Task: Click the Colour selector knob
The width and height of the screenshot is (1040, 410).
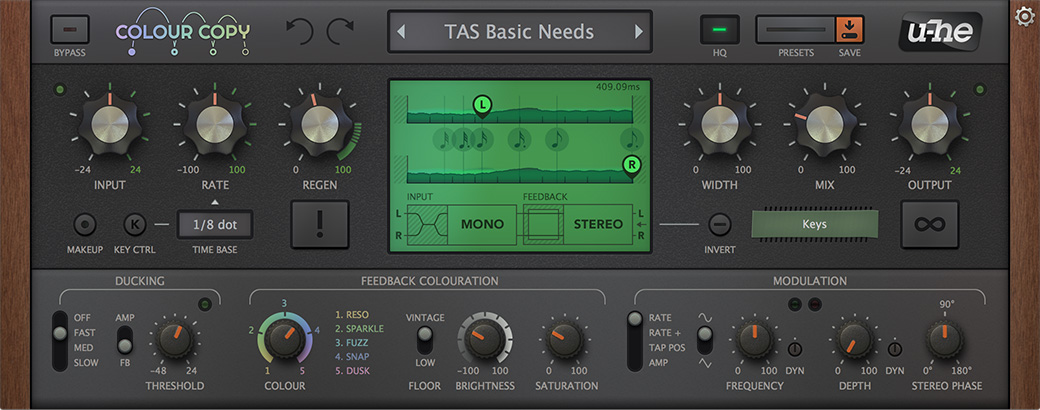Action: coord(285,340)
